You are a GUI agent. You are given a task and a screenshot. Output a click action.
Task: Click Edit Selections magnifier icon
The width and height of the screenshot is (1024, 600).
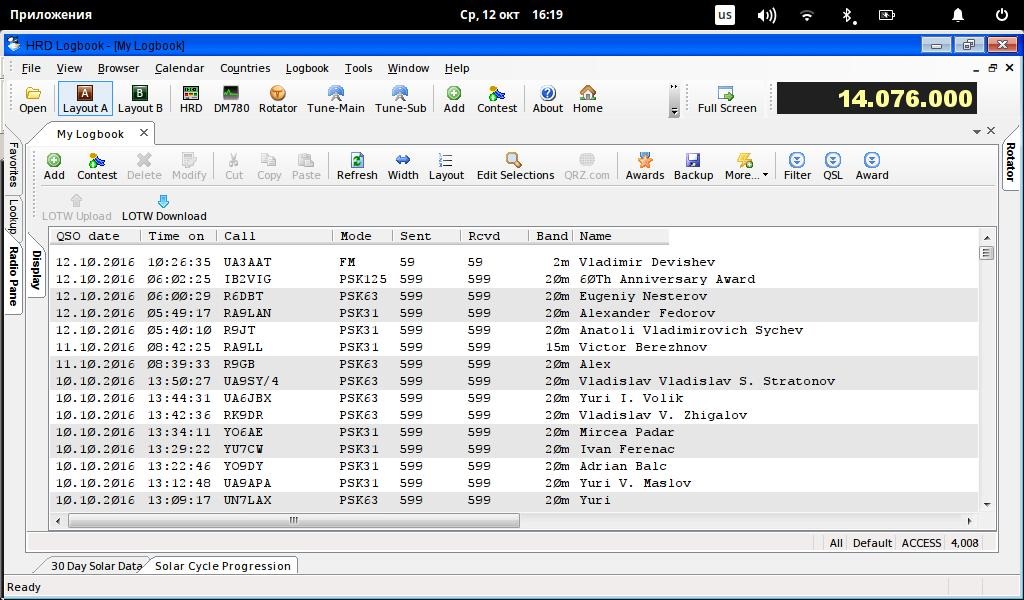(x=515, y=166)
